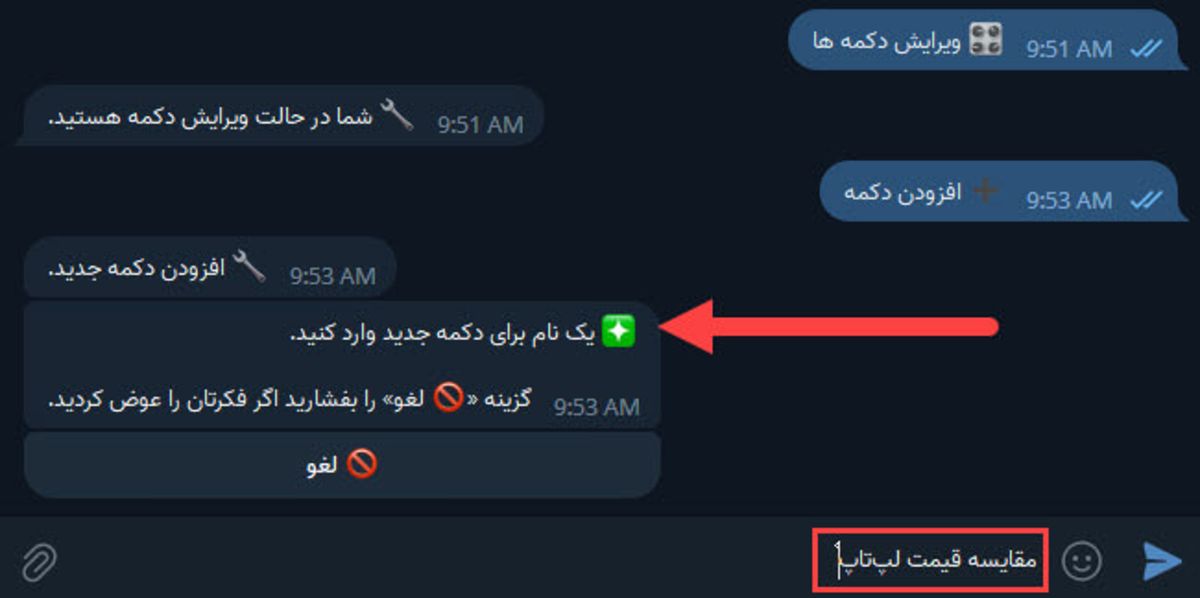Click the لغو cancel inline button
The image size is (1200, 598).
point(342,465)
